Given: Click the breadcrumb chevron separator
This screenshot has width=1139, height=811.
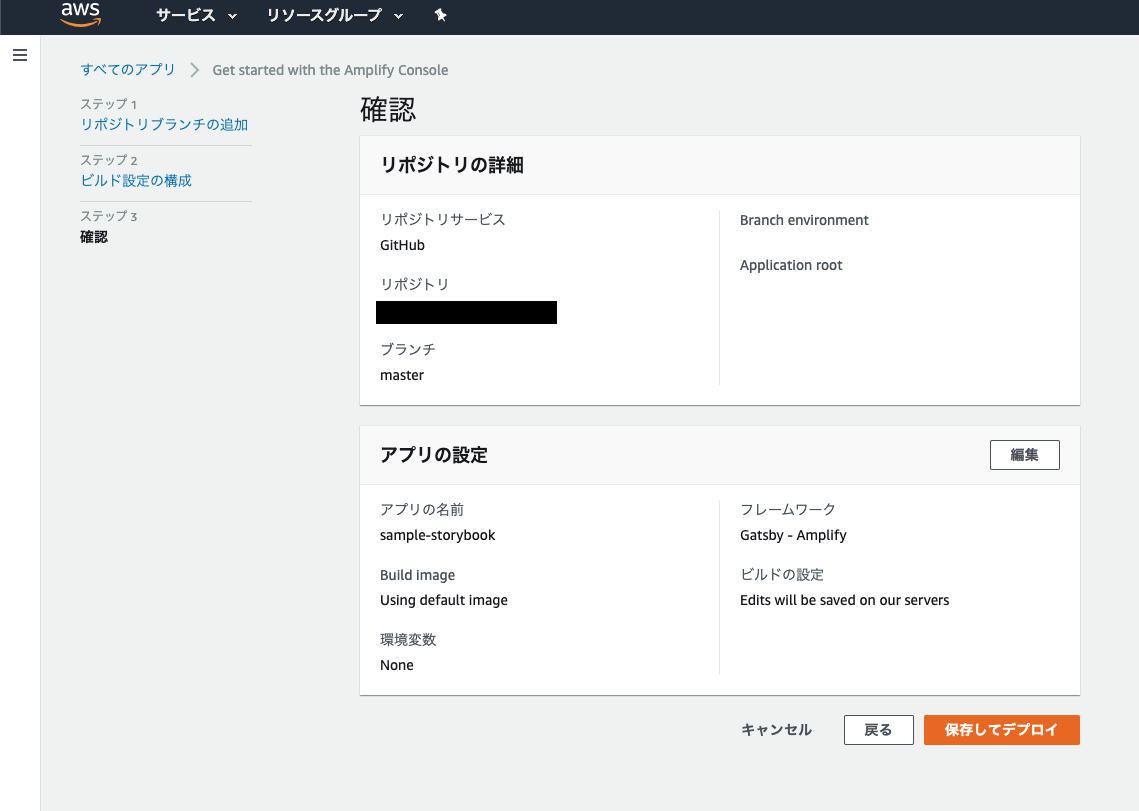Looking at the screenshot, I should coord(194,70).
